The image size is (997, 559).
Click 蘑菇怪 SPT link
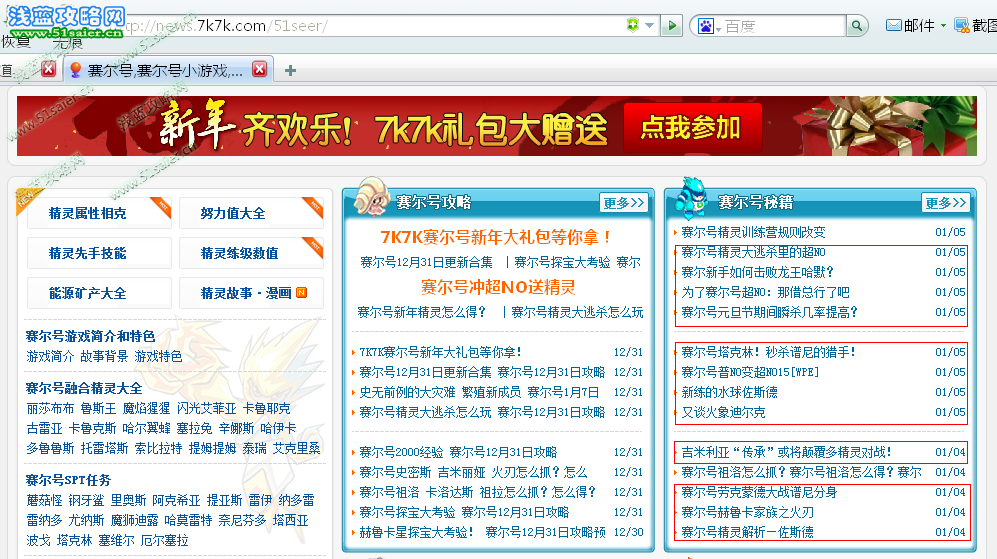coord(44,500)
